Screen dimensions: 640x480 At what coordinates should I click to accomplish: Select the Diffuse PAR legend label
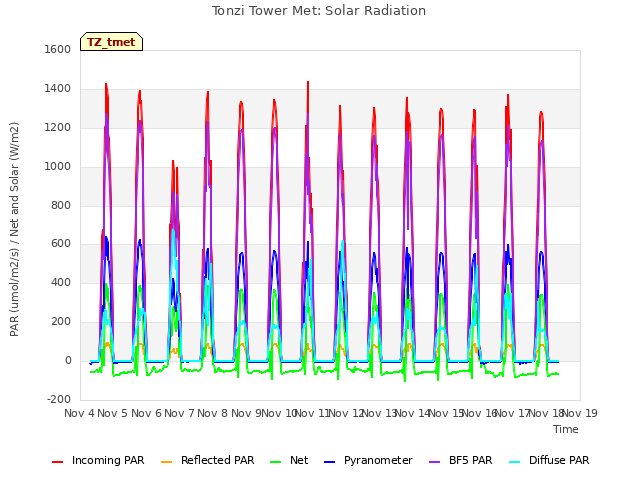pyautogui.click(x=559, y=460)
